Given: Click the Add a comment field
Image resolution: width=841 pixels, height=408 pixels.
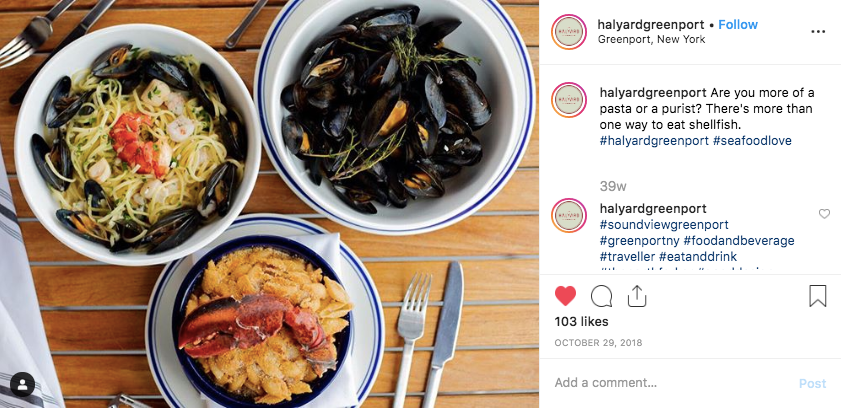Looking at the screenshot, I should (670, 383).
